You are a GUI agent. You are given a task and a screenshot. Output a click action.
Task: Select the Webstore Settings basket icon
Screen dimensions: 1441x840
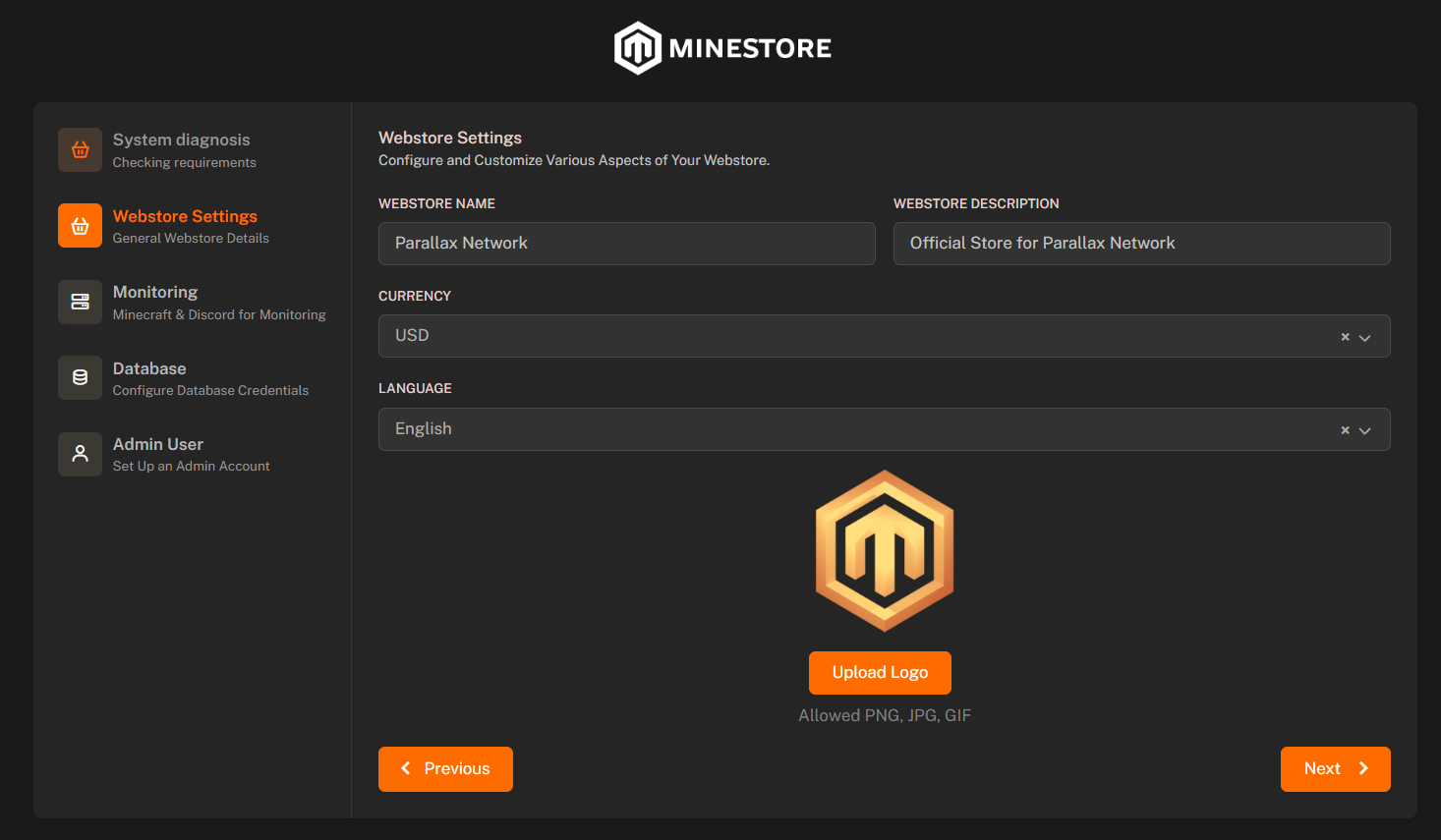click(80, 225)
